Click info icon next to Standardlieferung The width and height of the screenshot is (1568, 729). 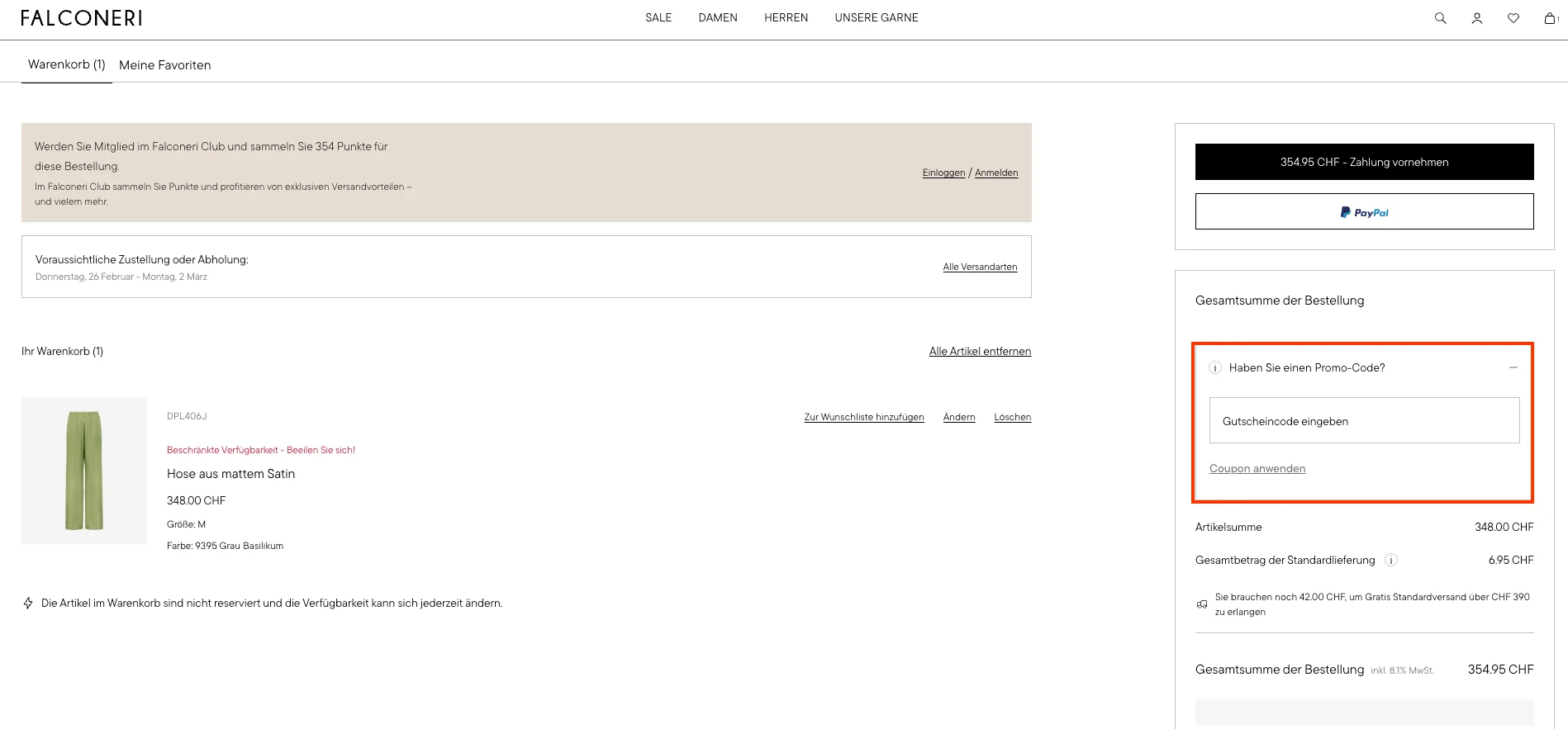click(1391, 561)
